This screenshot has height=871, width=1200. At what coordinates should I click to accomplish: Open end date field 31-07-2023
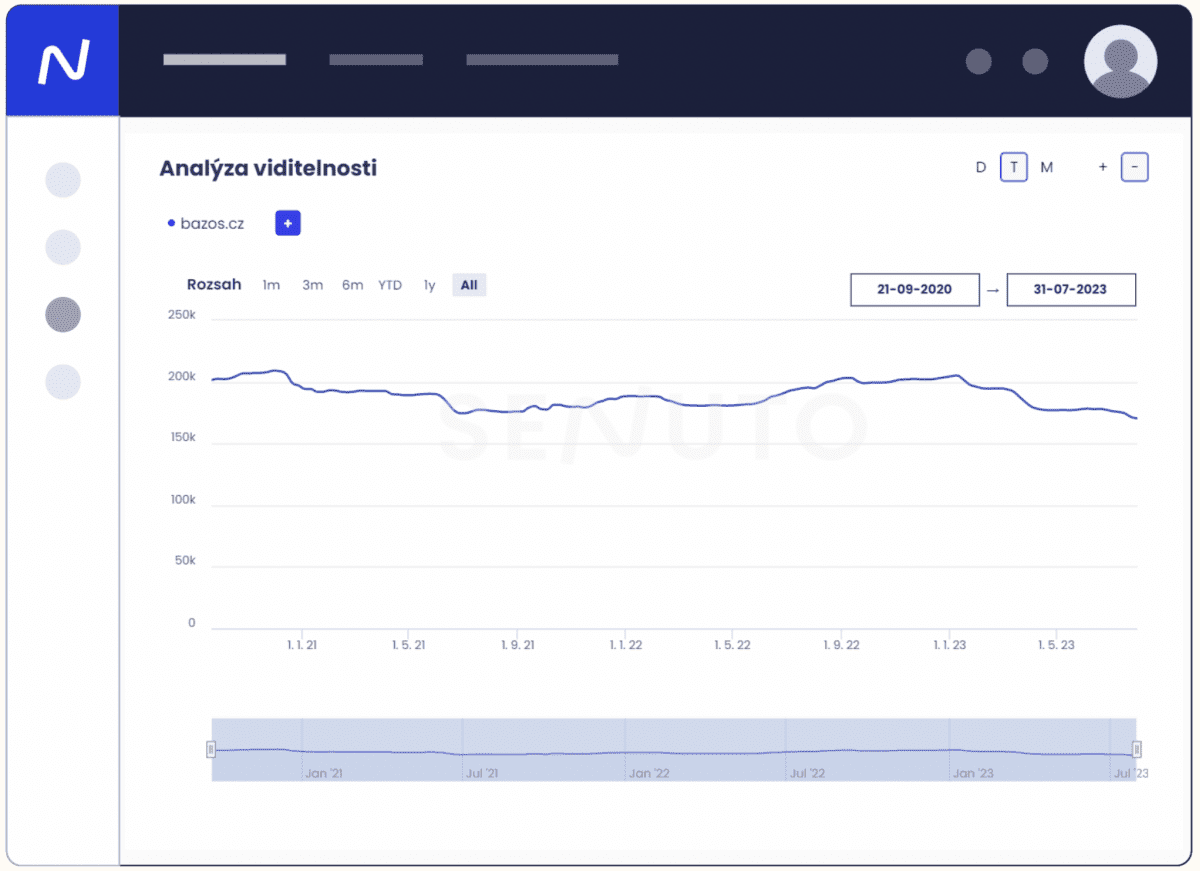tap(1071, 290)
